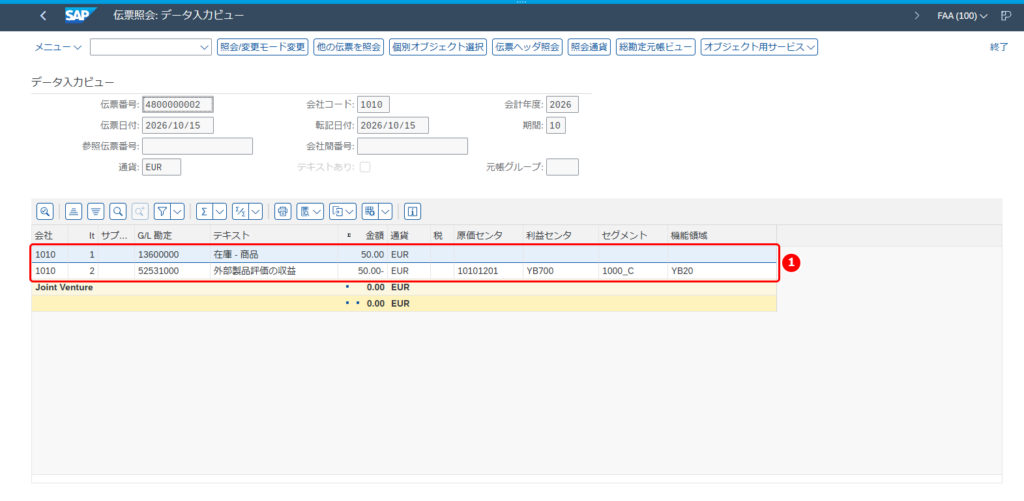
Task: Click the filter funnel icon
Action: (163, 211)
